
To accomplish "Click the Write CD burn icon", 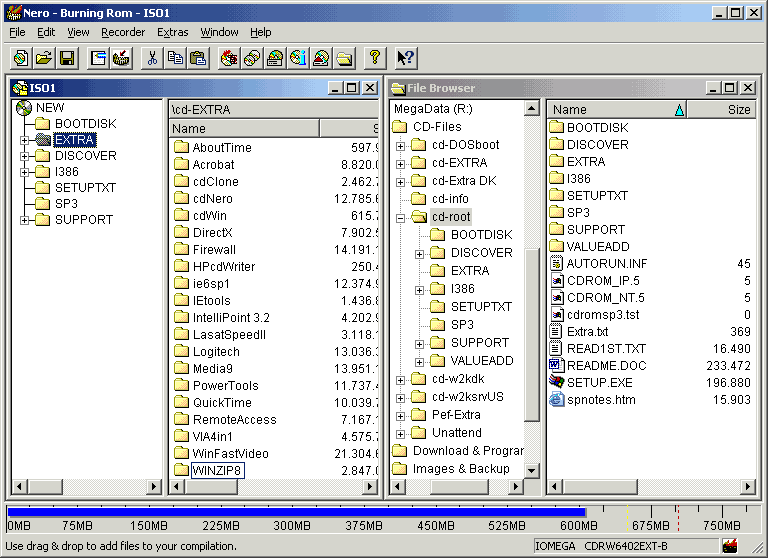I will pos(229,58).
